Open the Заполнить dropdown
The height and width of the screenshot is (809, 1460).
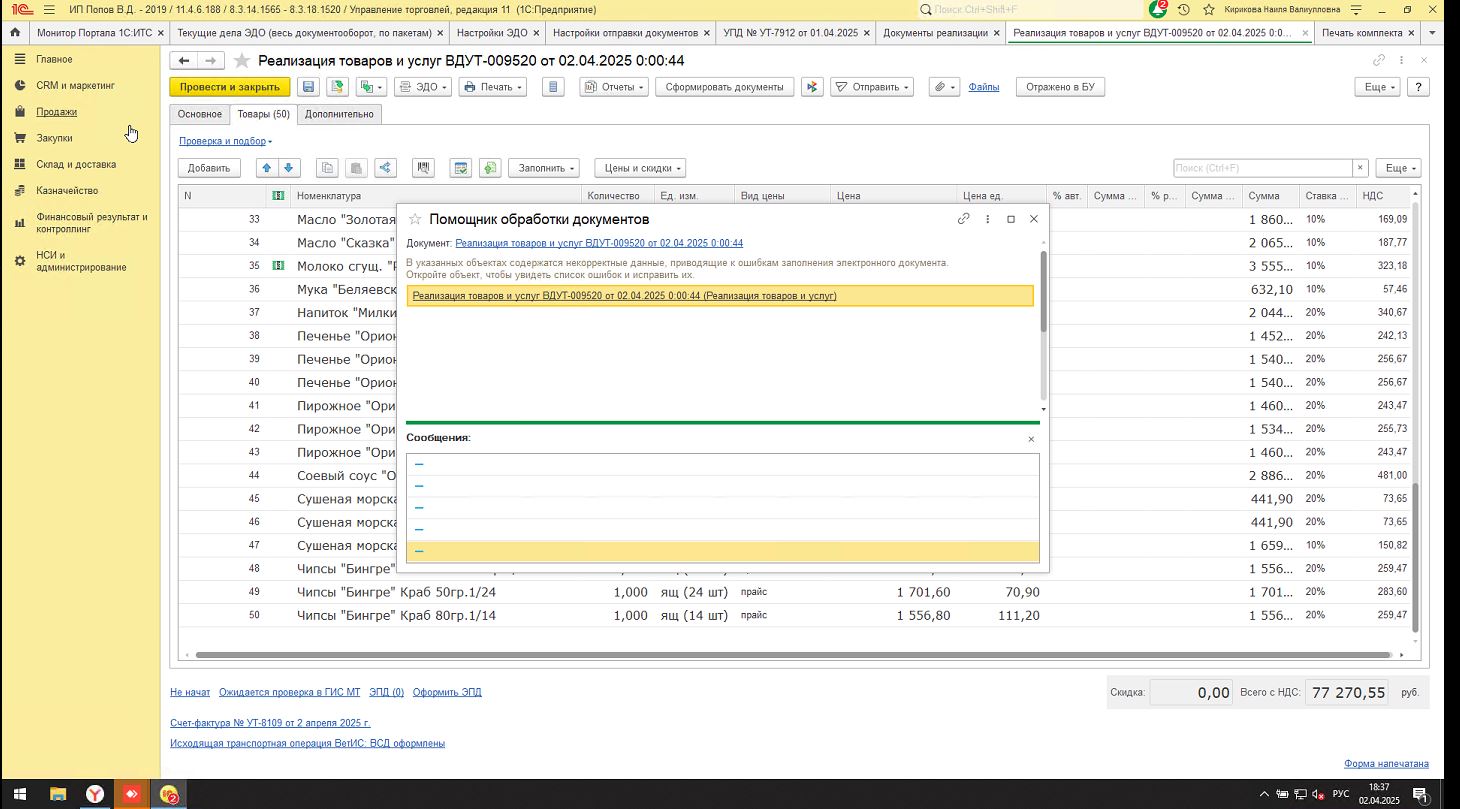[x=543, y=168]
